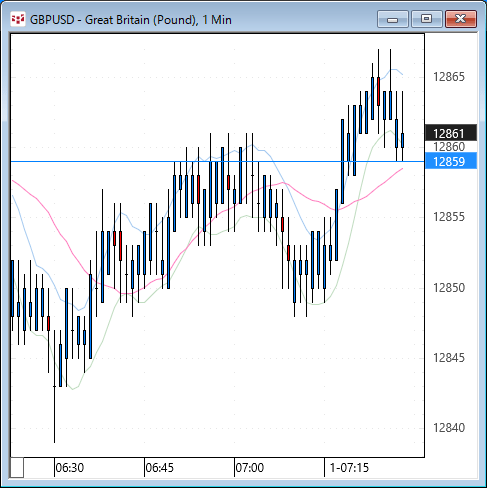The image size is (487, 488).
Task: Click the 07:00 time axis label
Action: 250,468
